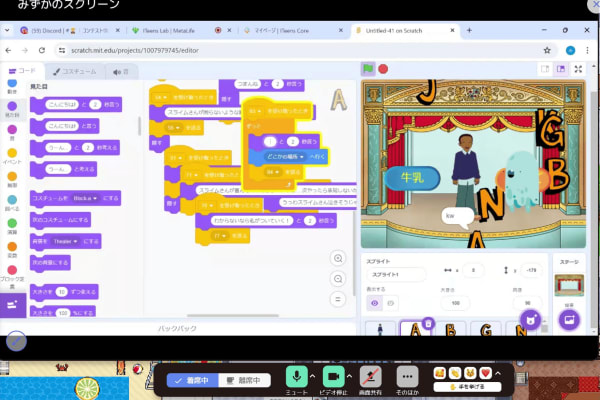
Task: Toggle the ミュート microphone button
Action: tap(296, 377)
